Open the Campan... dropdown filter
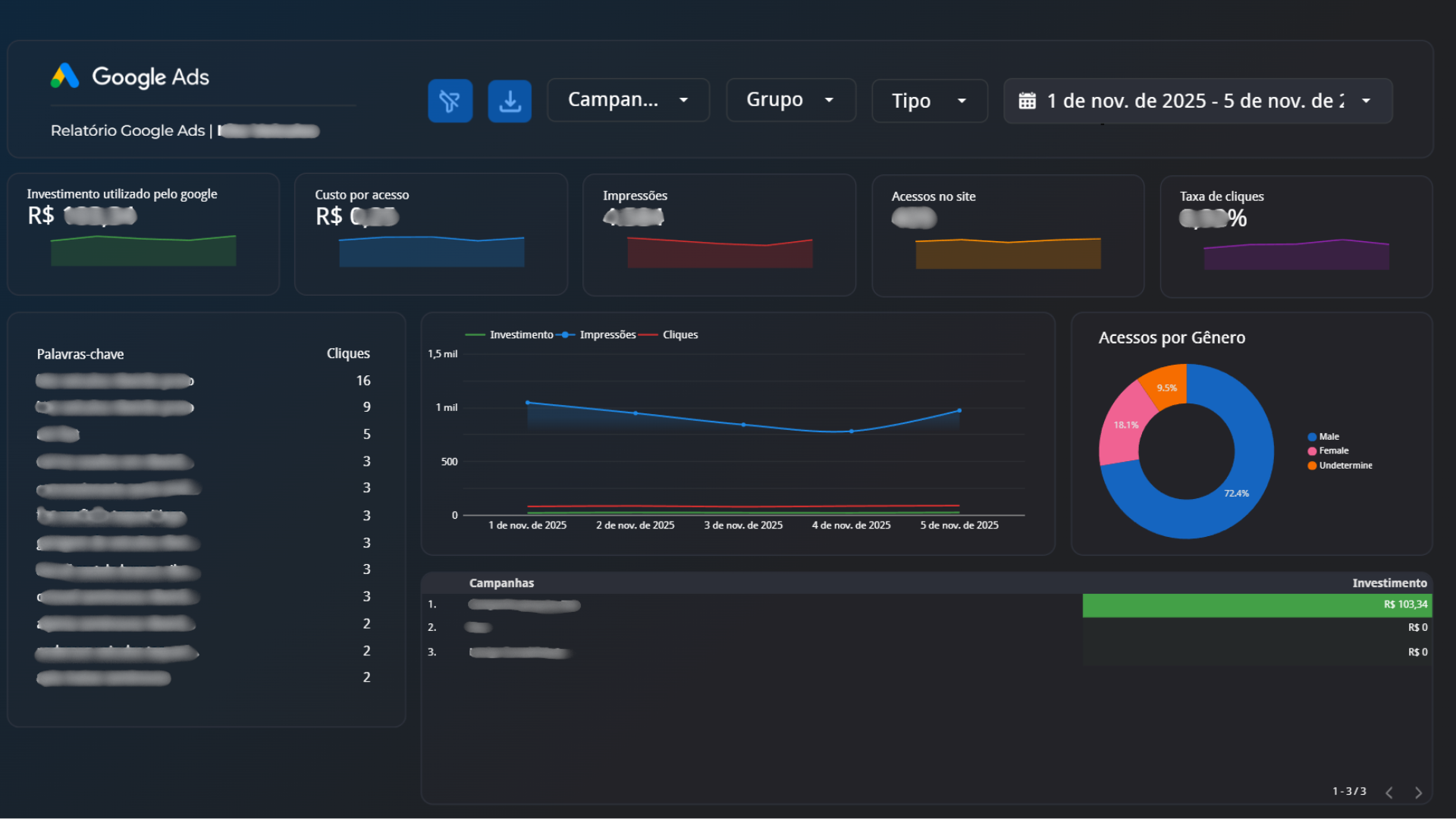 pyautogui.click(x=628, y=100)
